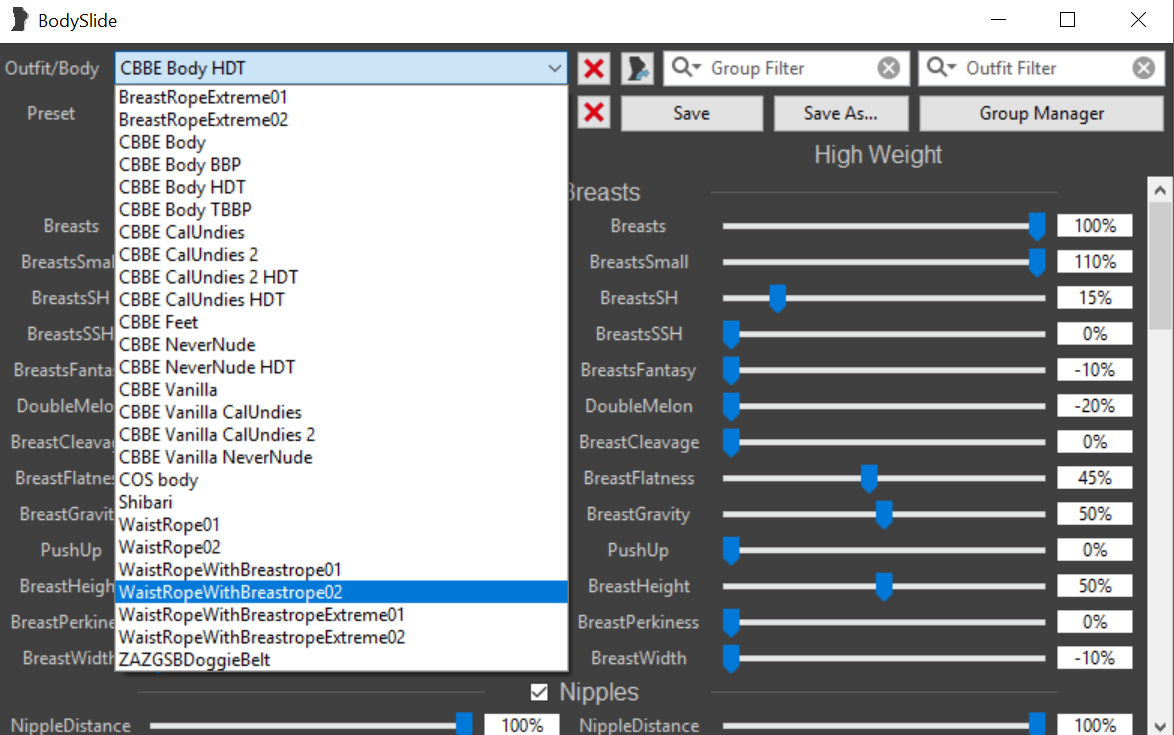Select ZAZGSBDoggieBelt outfit
This screenshot has width=1174, height=735.
click(x=341, y=659)
